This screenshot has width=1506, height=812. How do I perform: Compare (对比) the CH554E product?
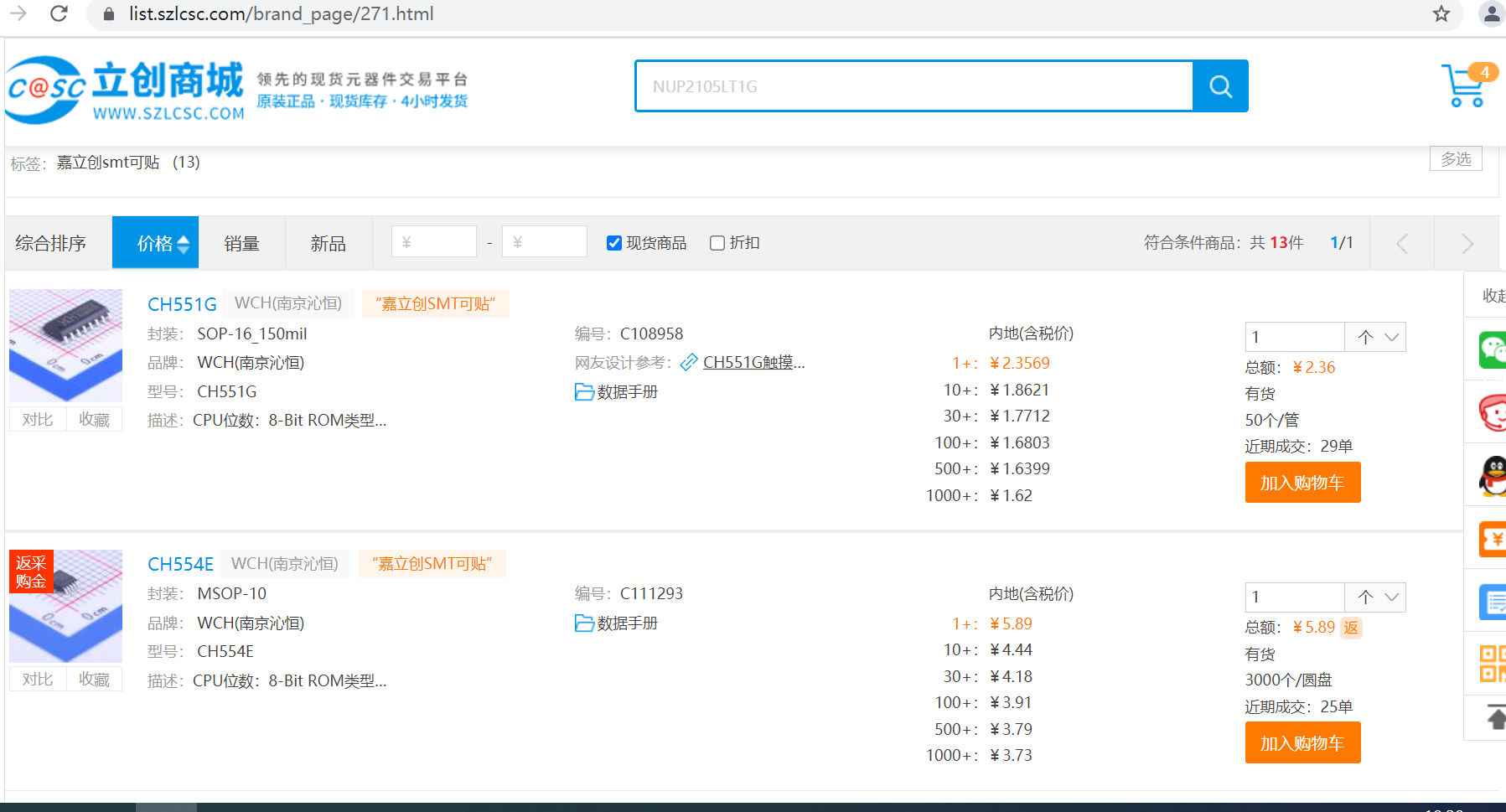[x=38, y=679]
